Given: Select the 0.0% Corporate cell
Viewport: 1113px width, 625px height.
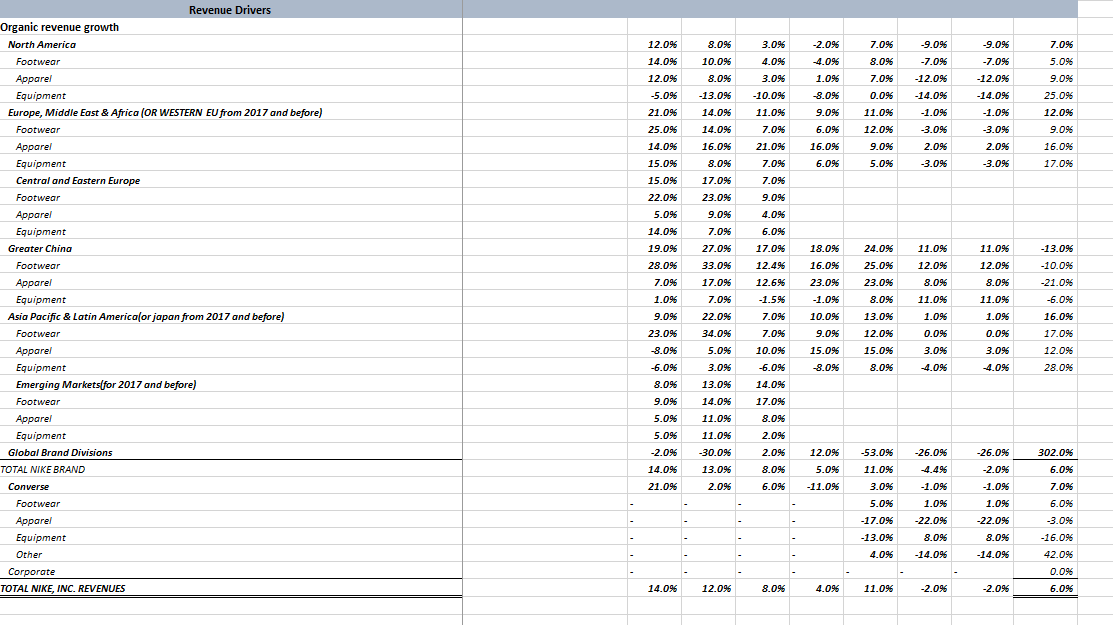Looking at the screenshot, I should point(1046,572).
